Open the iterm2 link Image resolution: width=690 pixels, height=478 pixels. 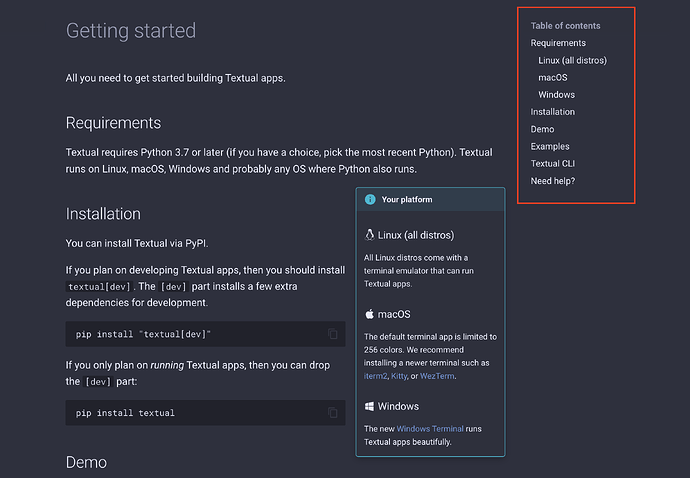[375, 376]
